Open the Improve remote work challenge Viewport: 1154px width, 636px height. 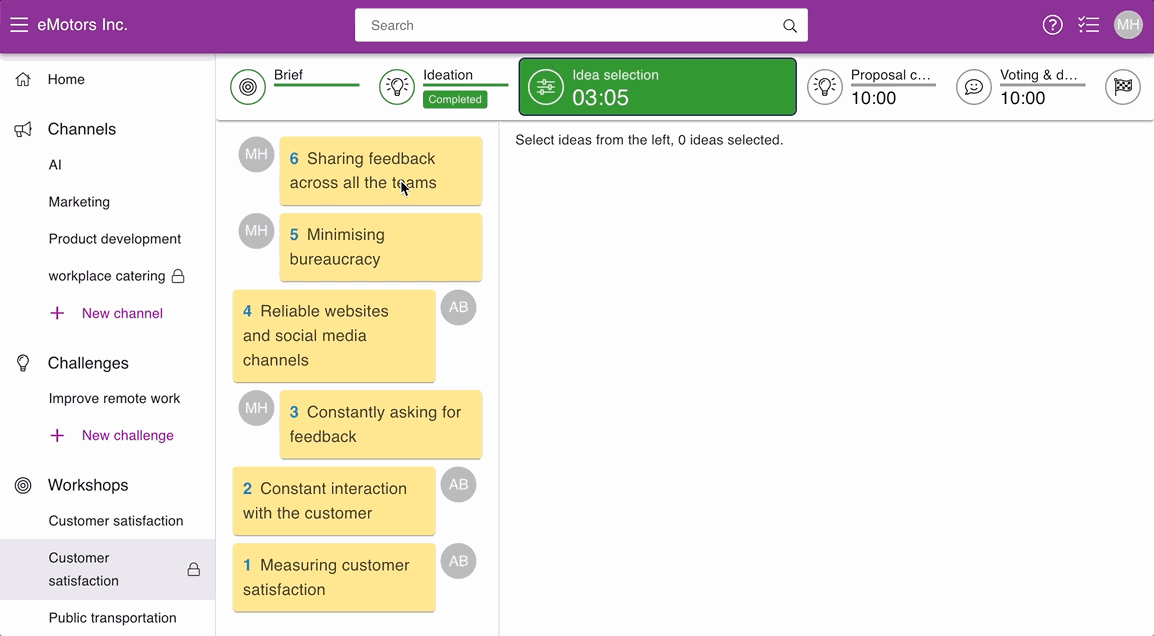coord(114,398)
